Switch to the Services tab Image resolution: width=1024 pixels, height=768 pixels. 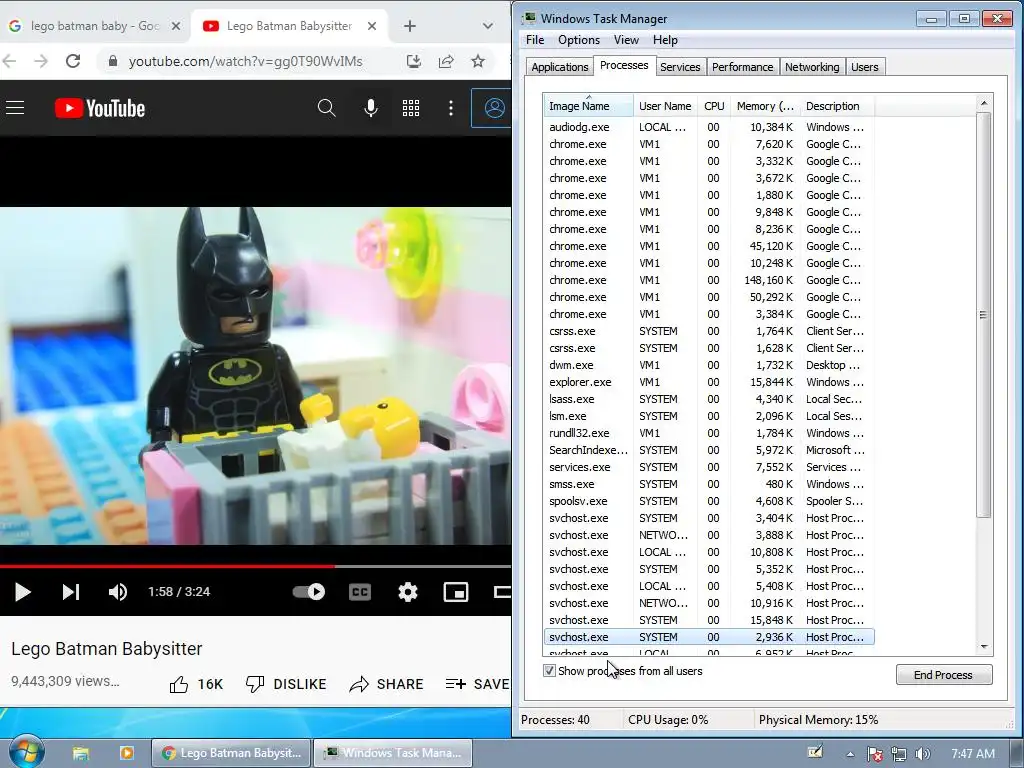pyautogui.click(x=680, y=67)
